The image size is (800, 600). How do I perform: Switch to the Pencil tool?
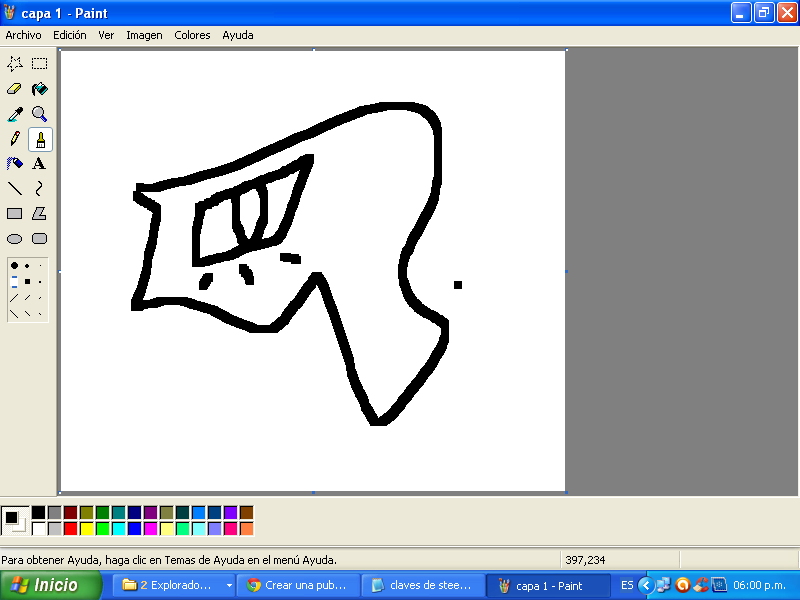[x=15, y=139]
